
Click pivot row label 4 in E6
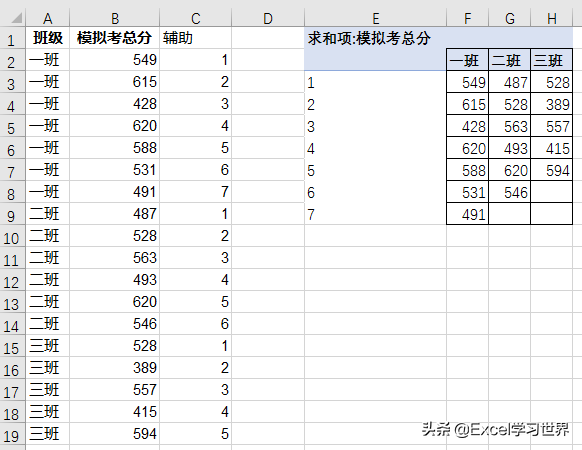click(x=375, y=149)
